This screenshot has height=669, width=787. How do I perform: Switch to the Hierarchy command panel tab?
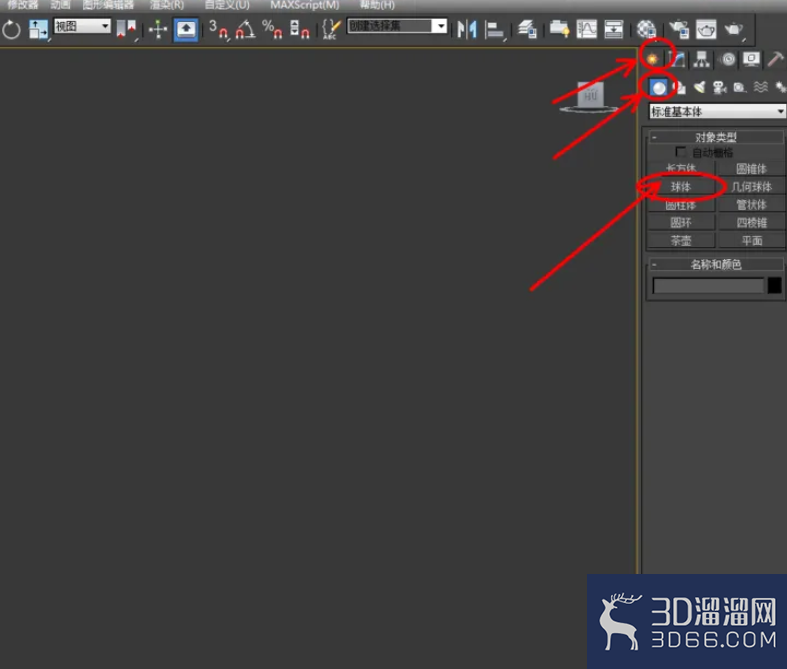(x=702, y=59)
